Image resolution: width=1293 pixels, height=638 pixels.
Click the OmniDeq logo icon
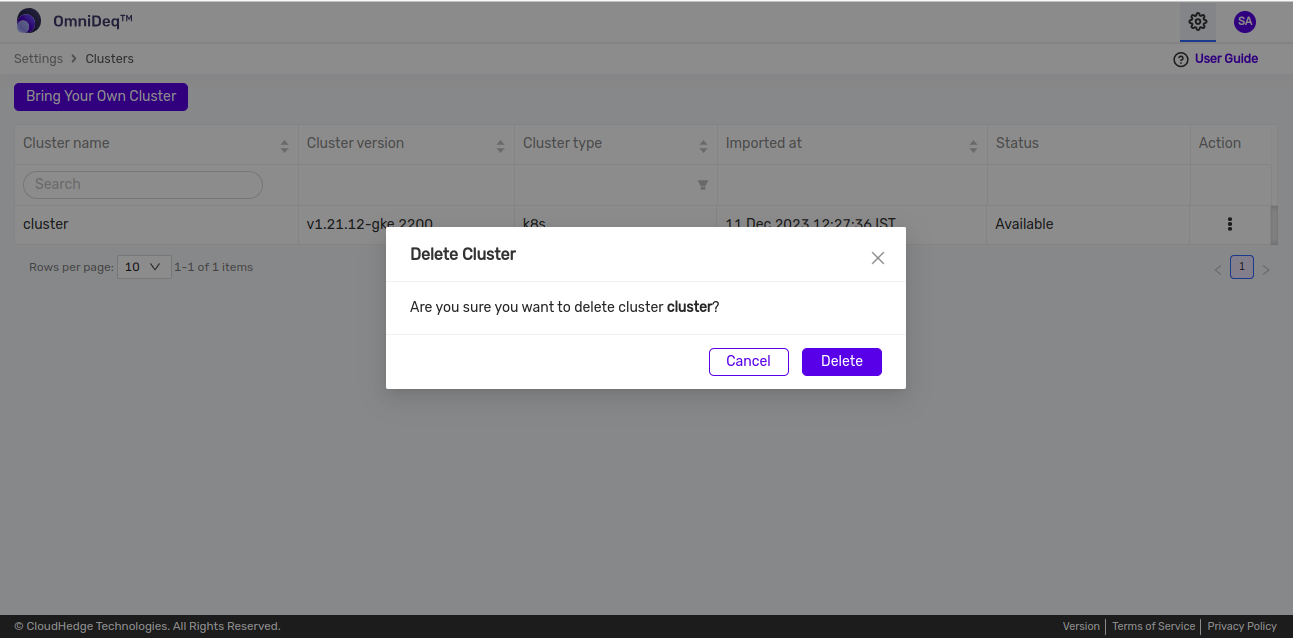point(29,21)
